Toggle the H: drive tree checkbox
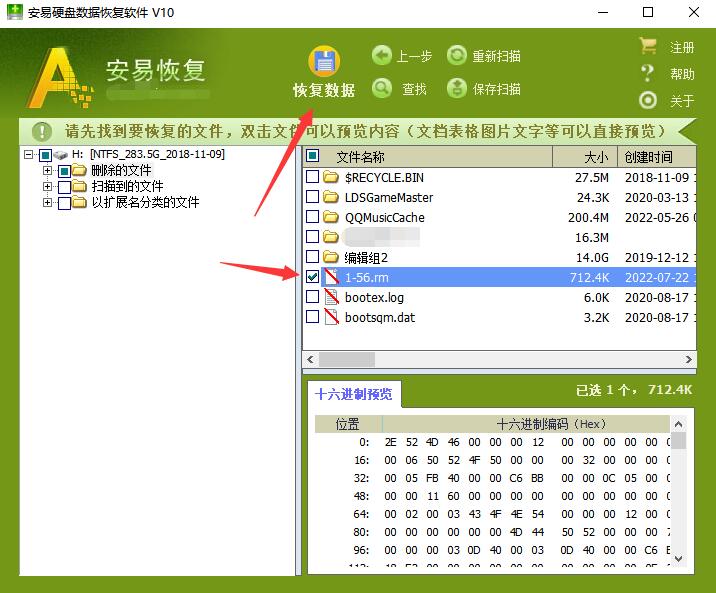This screenshot has width=716, height=593. pos(45,156)
